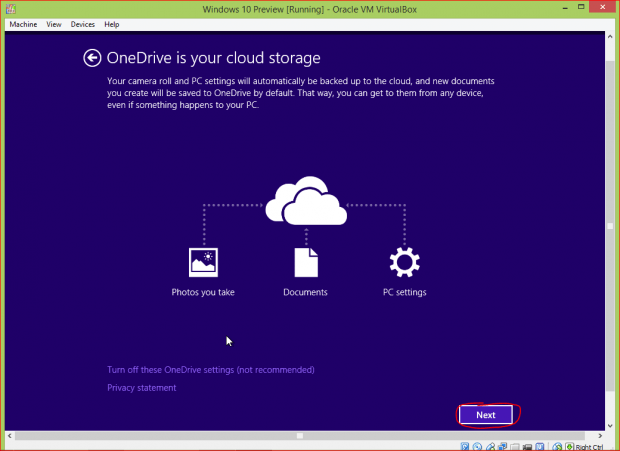Click the vertical scrollbar up arrow
Viewport: 620px width, 451px height.
pyautogui.click(x=610, y=36)
